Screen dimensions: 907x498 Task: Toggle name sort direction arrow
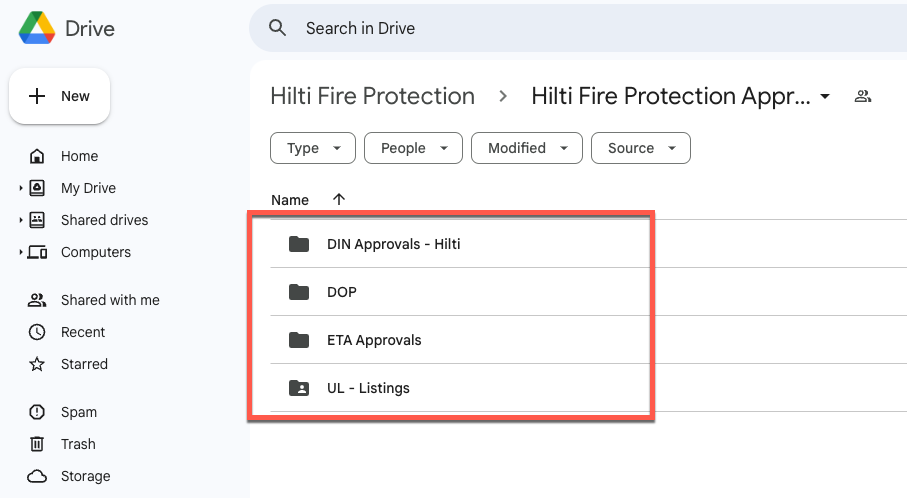click(x=339, y=200)
